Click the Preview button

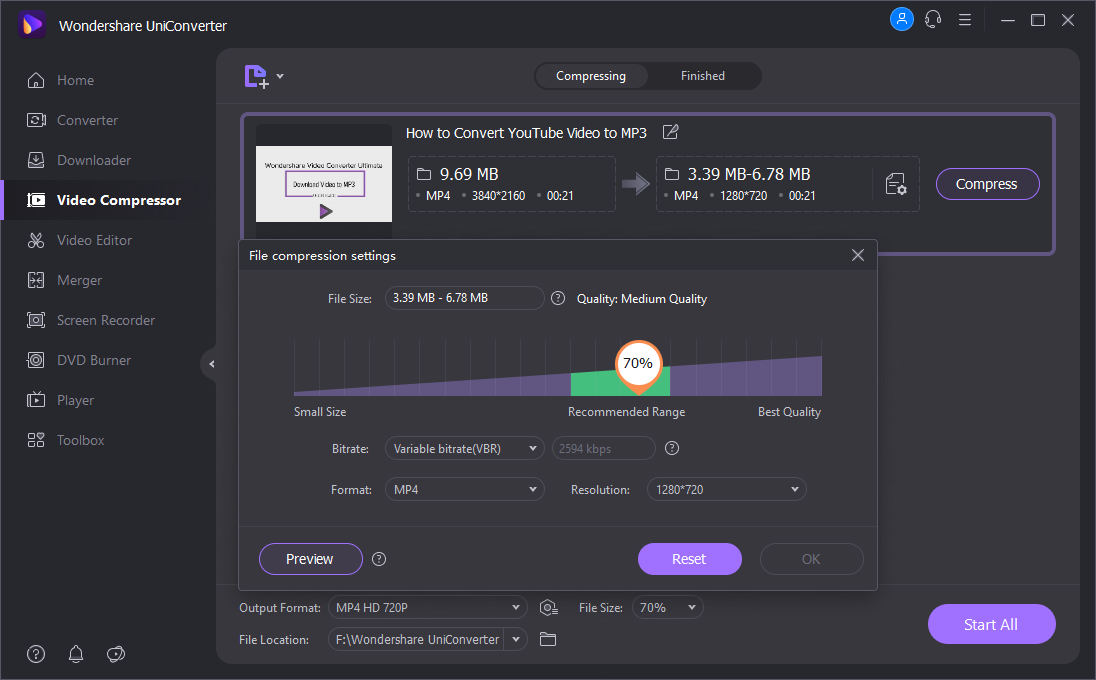click(310, 559)
